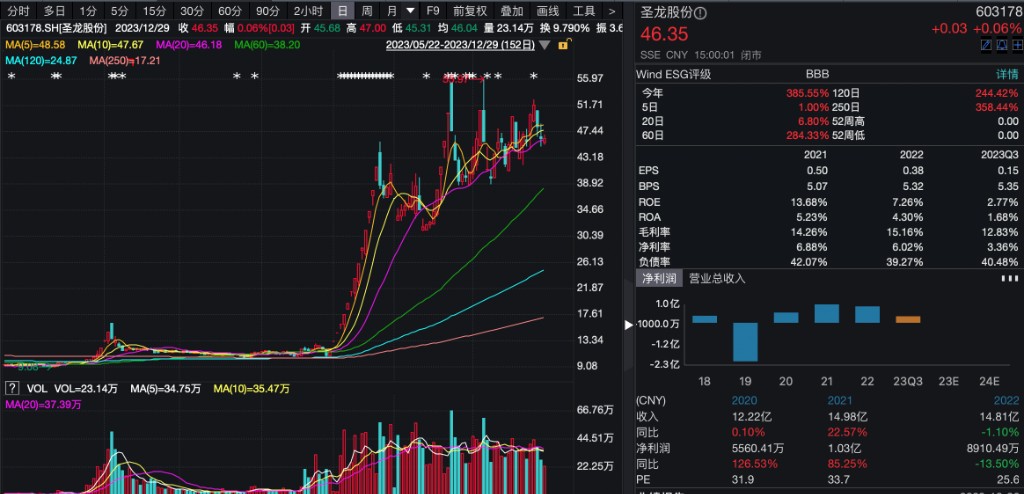Open the 画线 drawing tools
This screenshot has width=1024, height=494.
[547, 11]
